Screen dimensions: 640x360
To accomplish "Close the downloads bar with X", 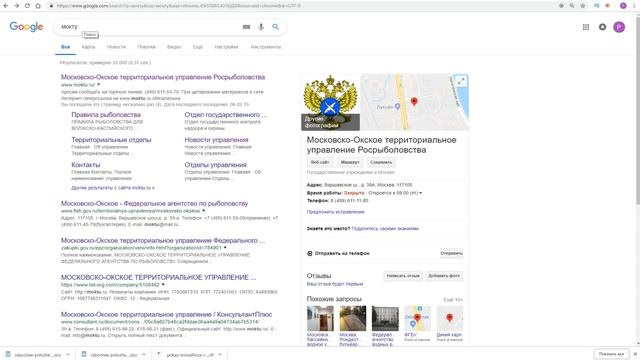I will [635, 354].
